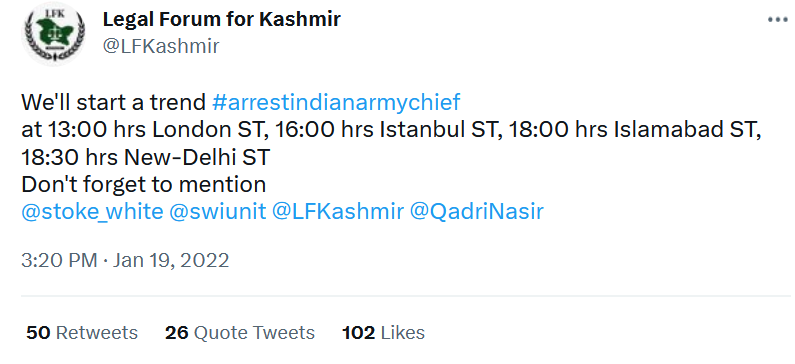View the 102 Likes list
Viewport: 795px width, 364px height.
coord(383,333)
